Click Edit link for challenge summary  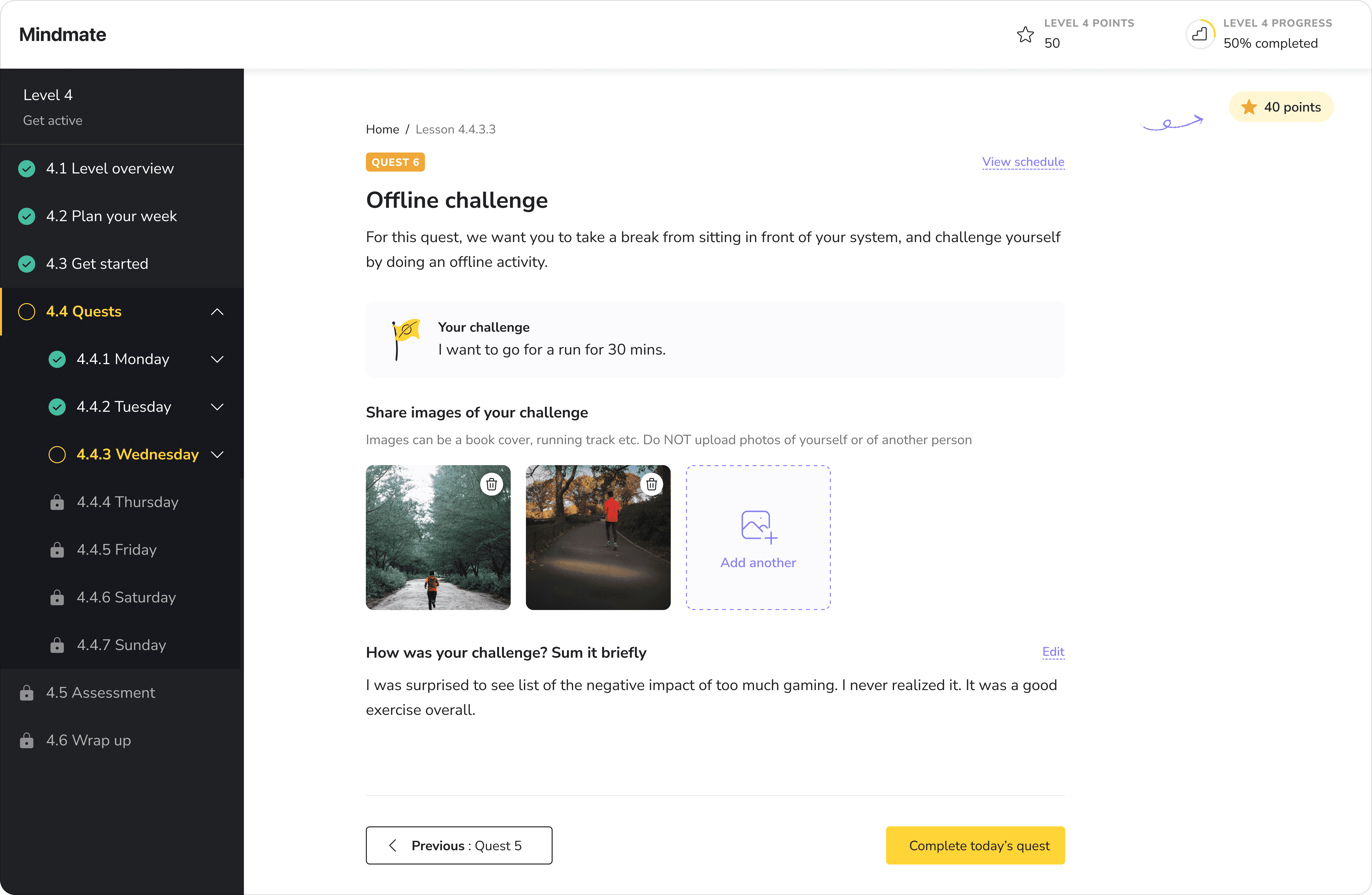point(1053,652)
